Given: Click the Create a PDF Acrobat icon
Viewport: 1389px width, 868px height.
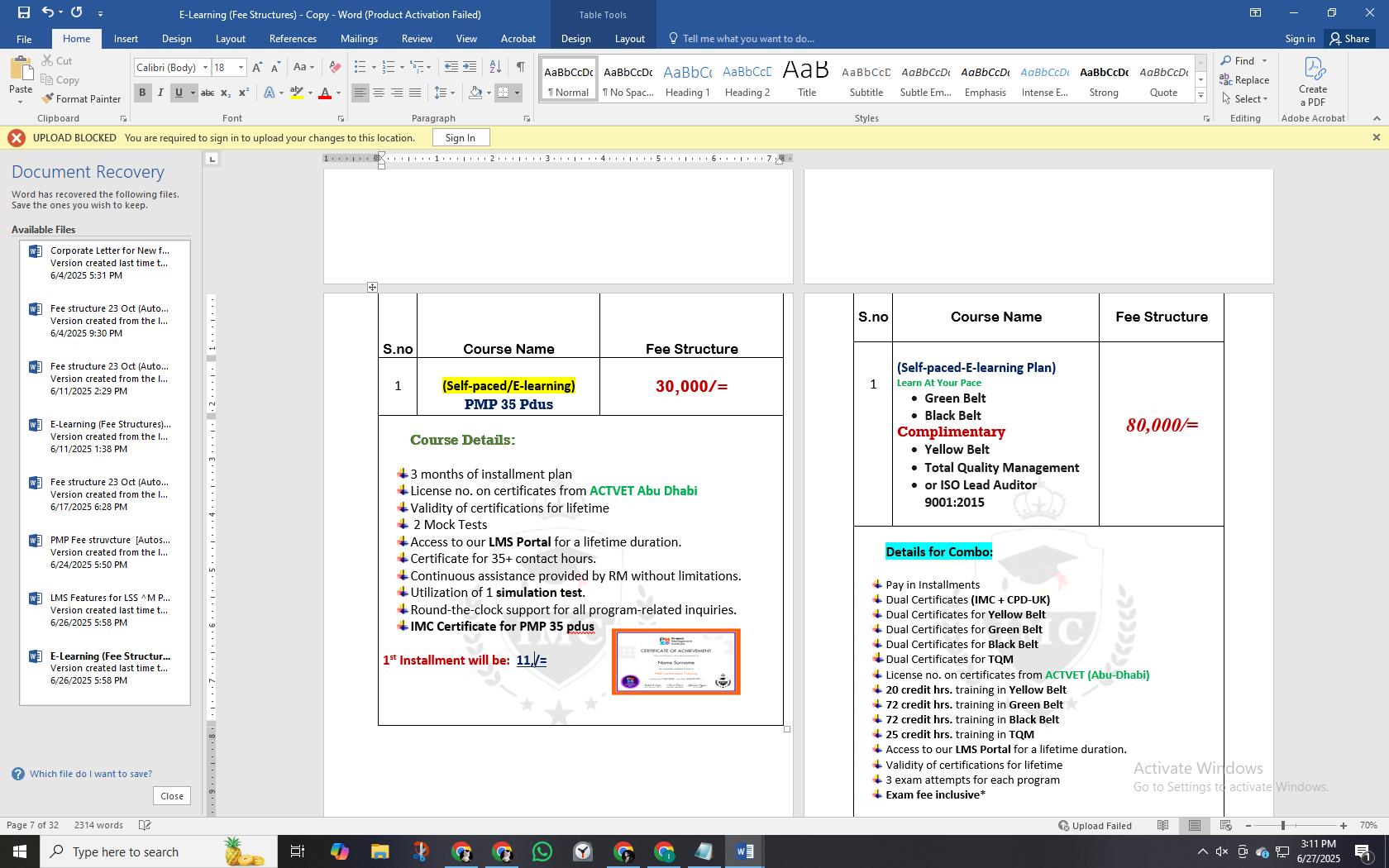Looking at the screenshot, I should (1313, 82).
